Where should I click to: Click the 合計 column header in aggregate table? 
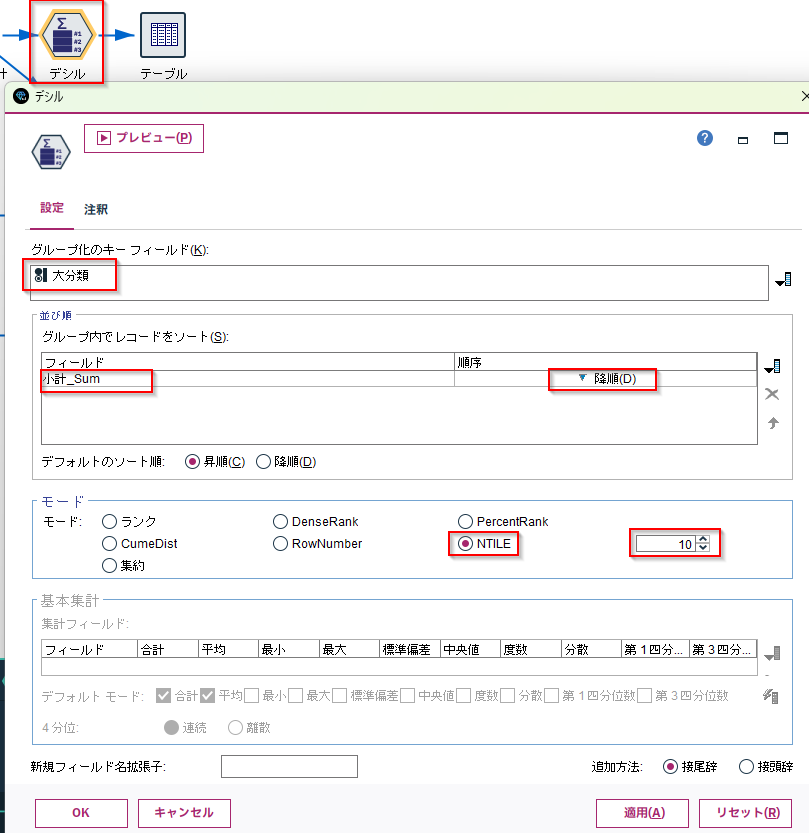(168, 649)
